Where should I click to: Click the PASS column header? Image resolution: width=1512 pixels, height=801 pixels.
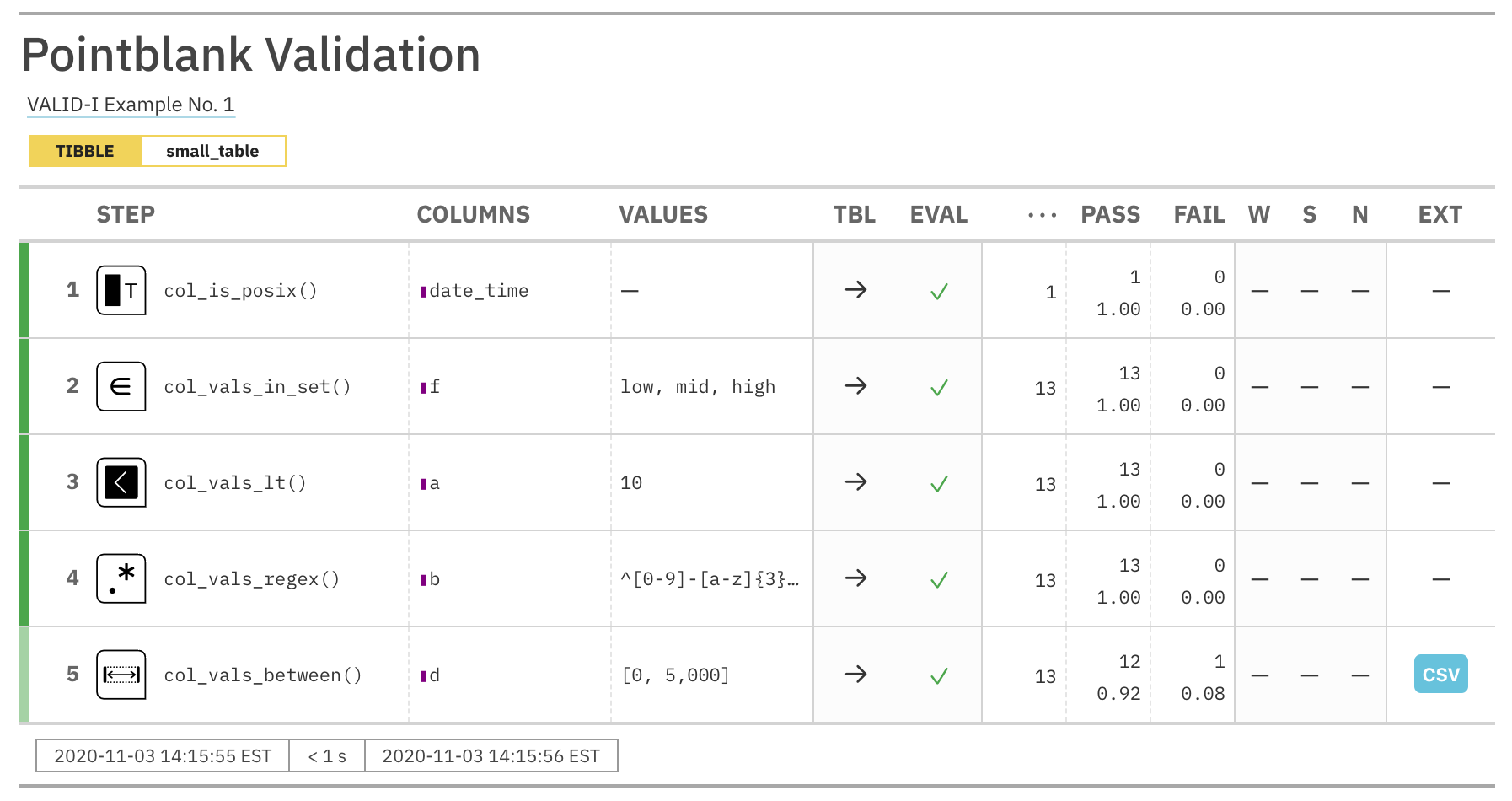pyautogui.click(x=1110, y=215)
